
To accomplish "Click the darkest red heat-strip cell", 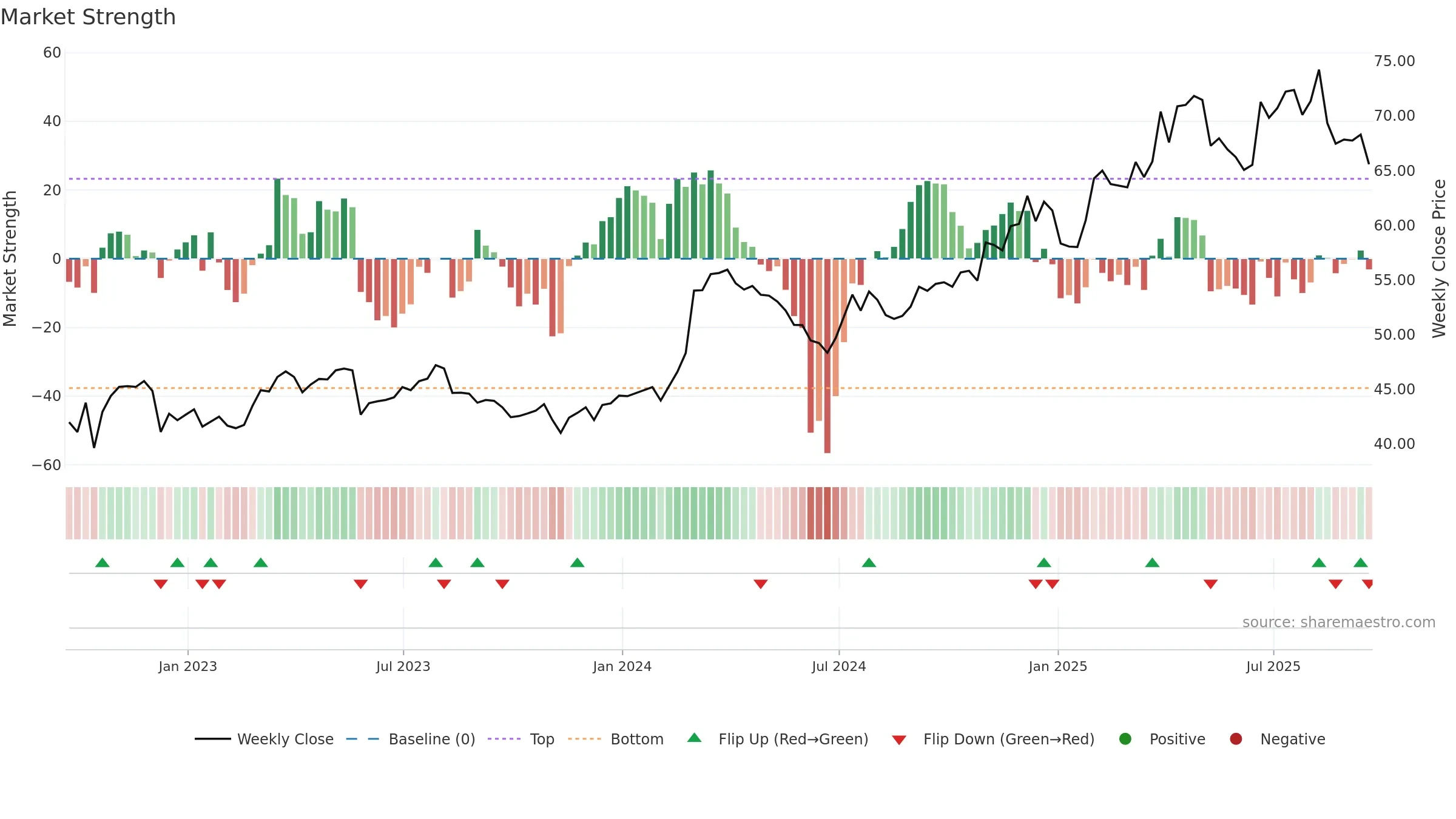I will pos(827,513).
